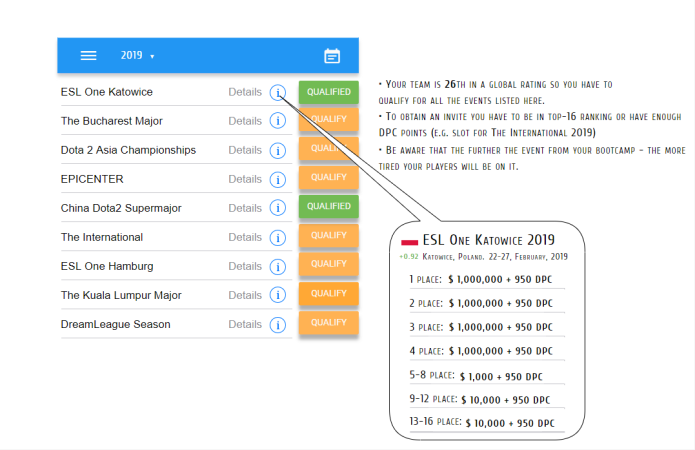Show info for The Bucharest Major

point(278,121)
